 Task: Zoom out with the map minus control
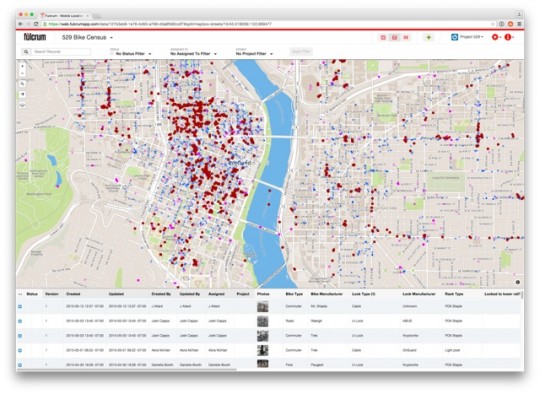click(23, 73)
